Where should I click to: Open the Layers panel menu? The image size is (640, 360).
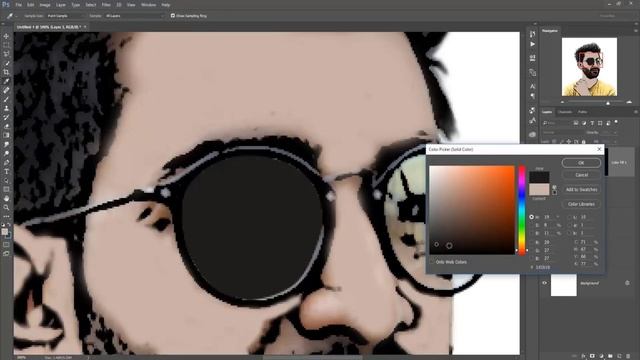click(x=636, y=112)
